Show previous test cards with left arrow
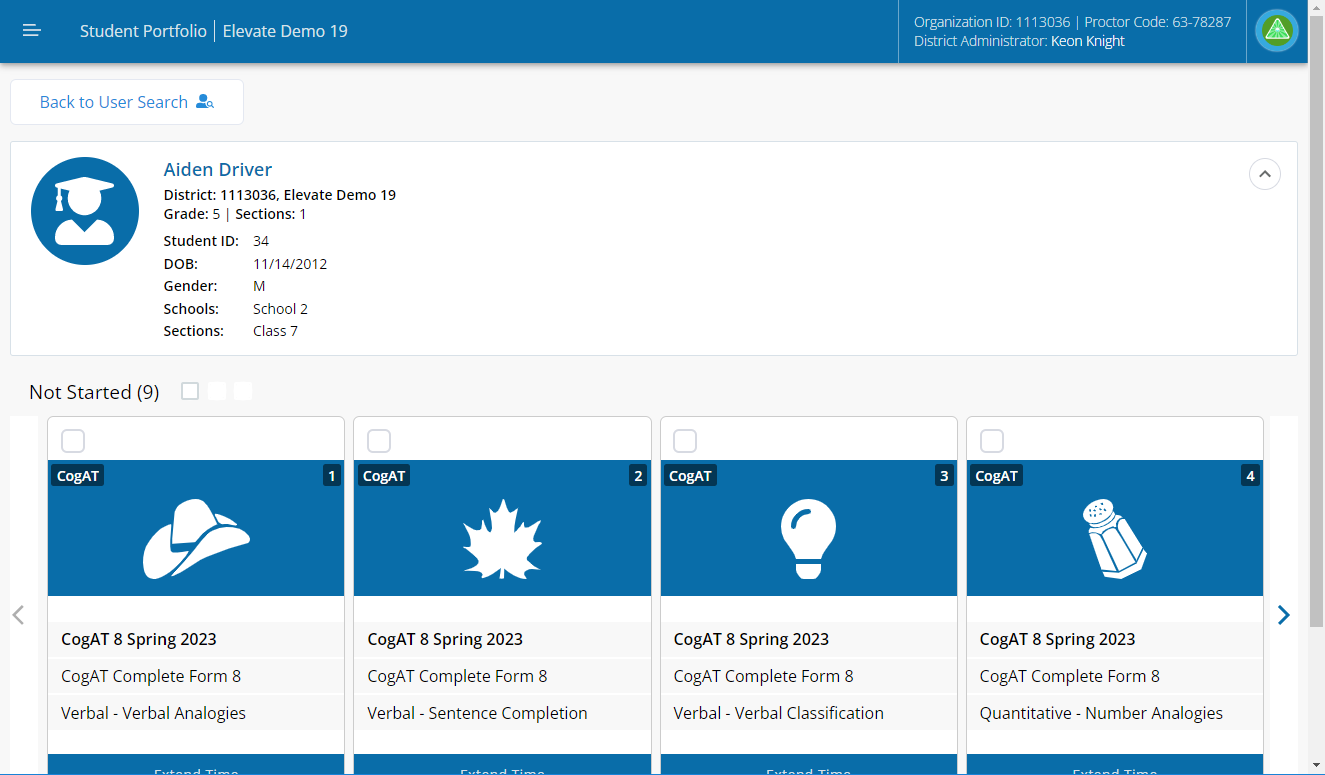This screenshot has height=775, width=1325. click(18, 615)
